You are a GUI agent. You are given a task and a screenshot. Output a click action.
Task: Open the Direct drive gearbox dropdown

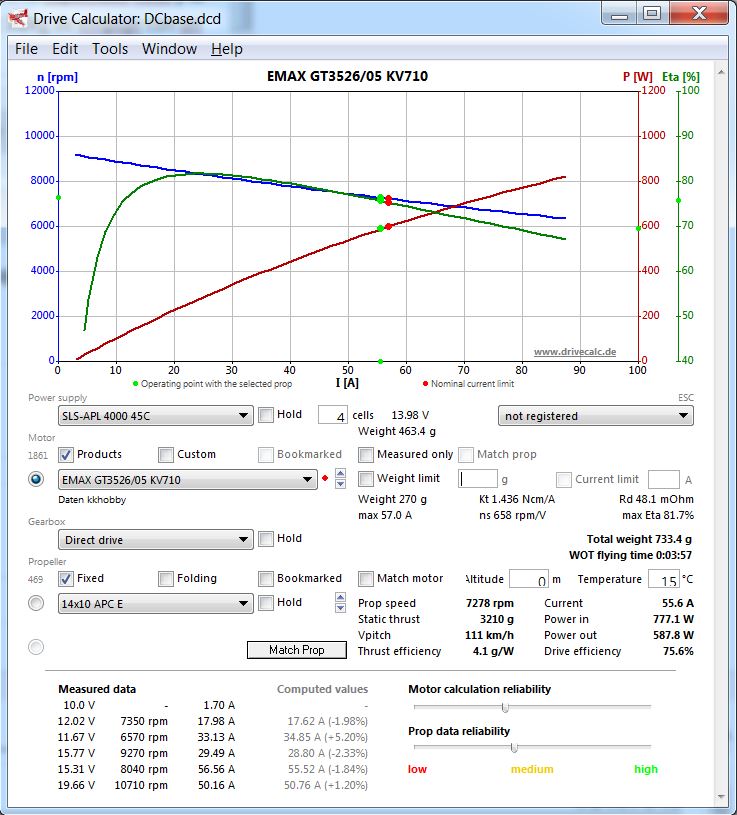click(x=155, y=540)
